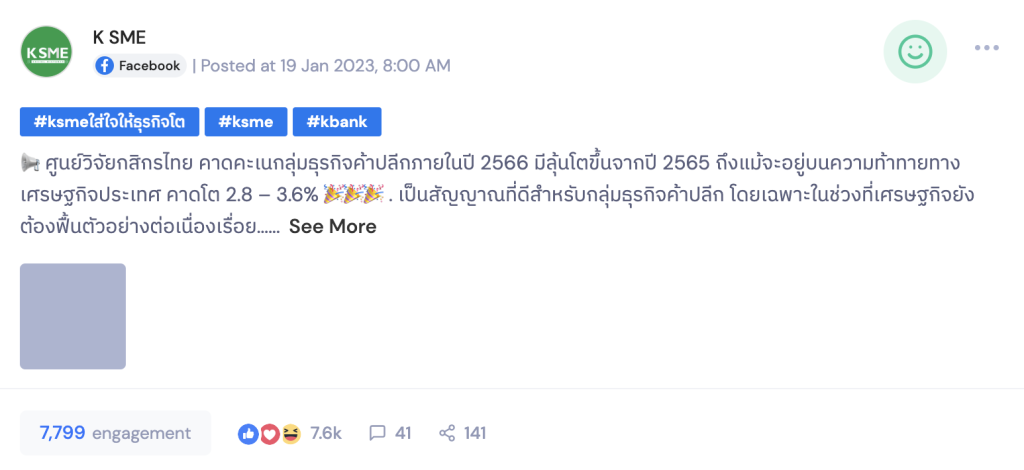Select the #ksmeใส่ใจให้ธุรกิจโต hashtag
The width and height of the screenshot is (1024, 470).
click(109, 122)
